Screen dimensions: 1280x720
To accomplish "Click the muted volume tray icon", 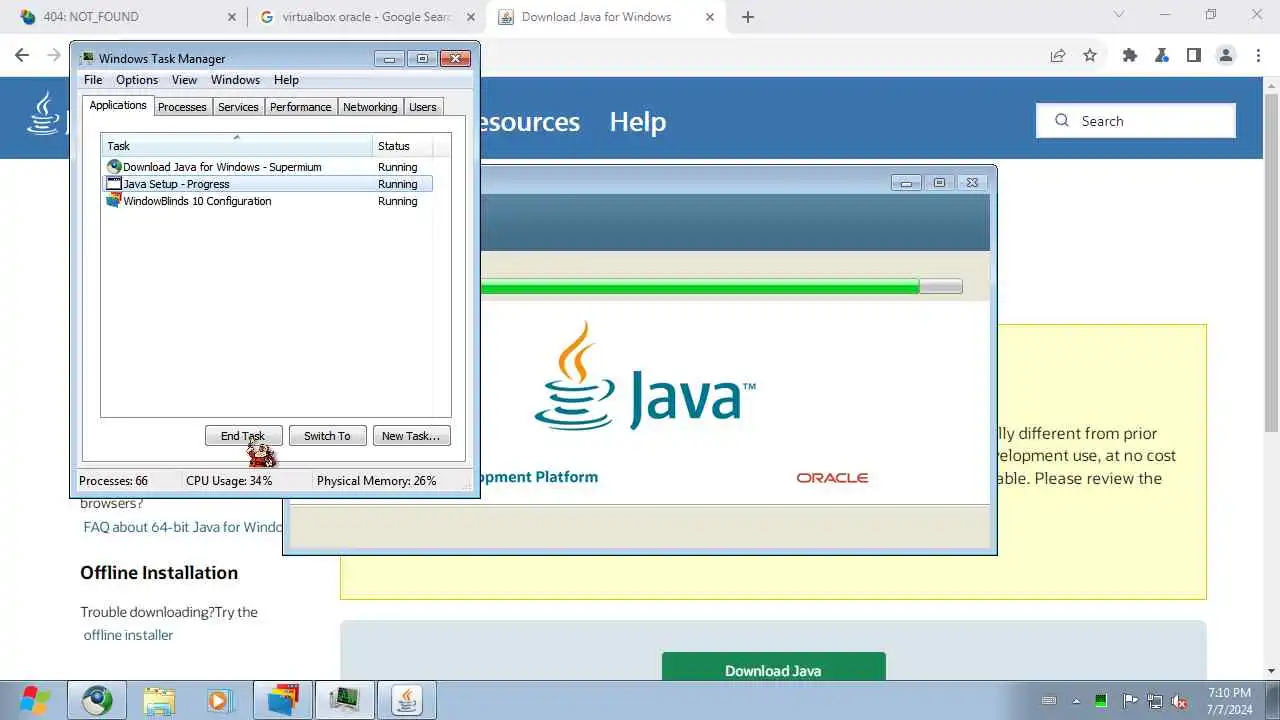I will pos(1180,701).
